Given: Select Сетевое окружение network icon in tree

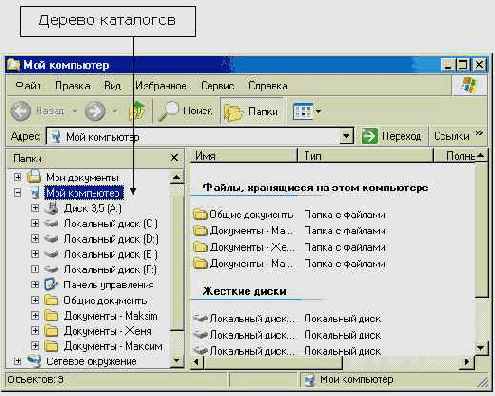Looking at the screenshot, I should pyautogui.click(x=34, y=361).
